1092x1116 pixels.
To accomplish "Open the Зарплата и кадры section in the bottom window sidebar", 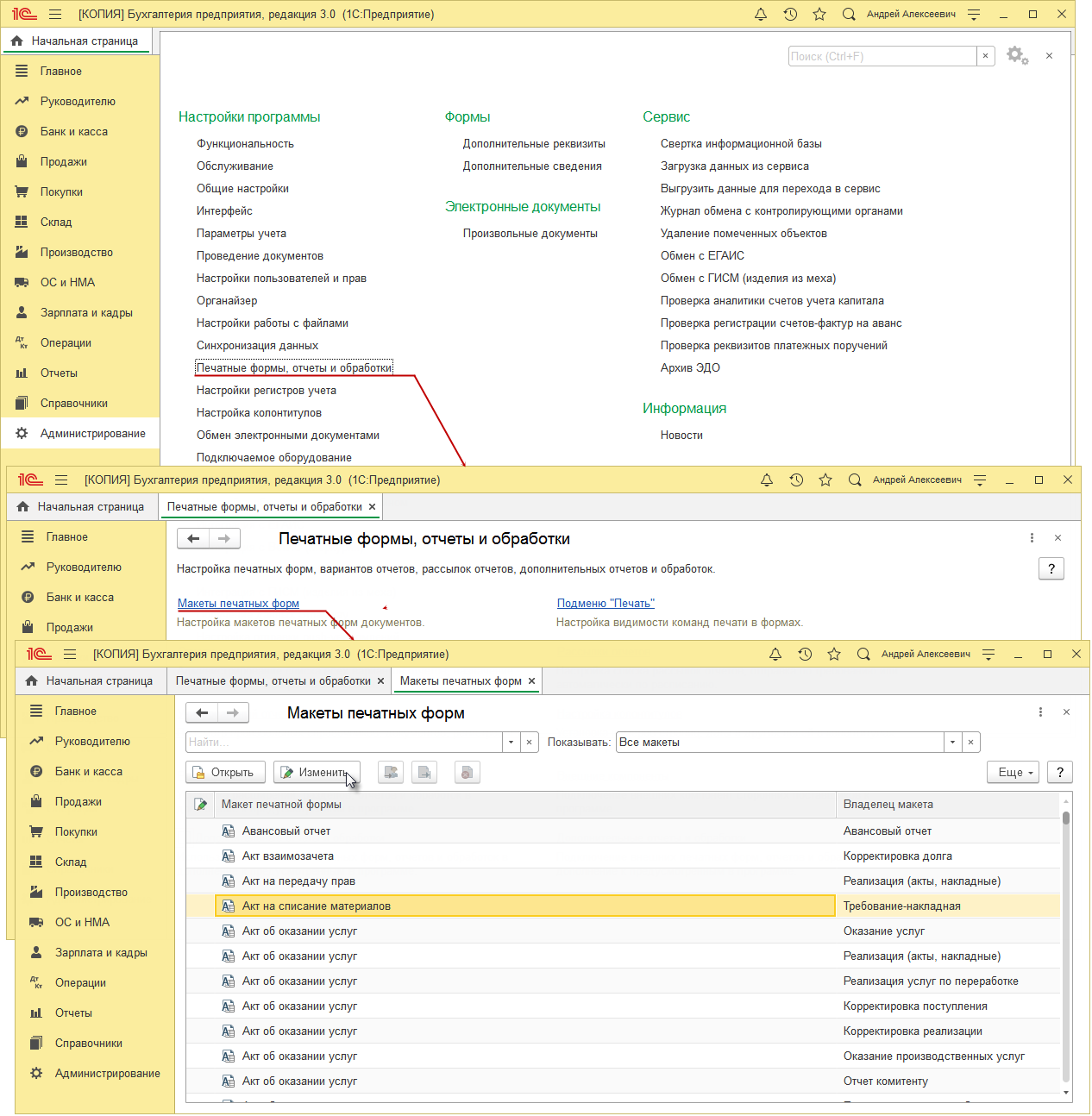I will click(95, 952).
